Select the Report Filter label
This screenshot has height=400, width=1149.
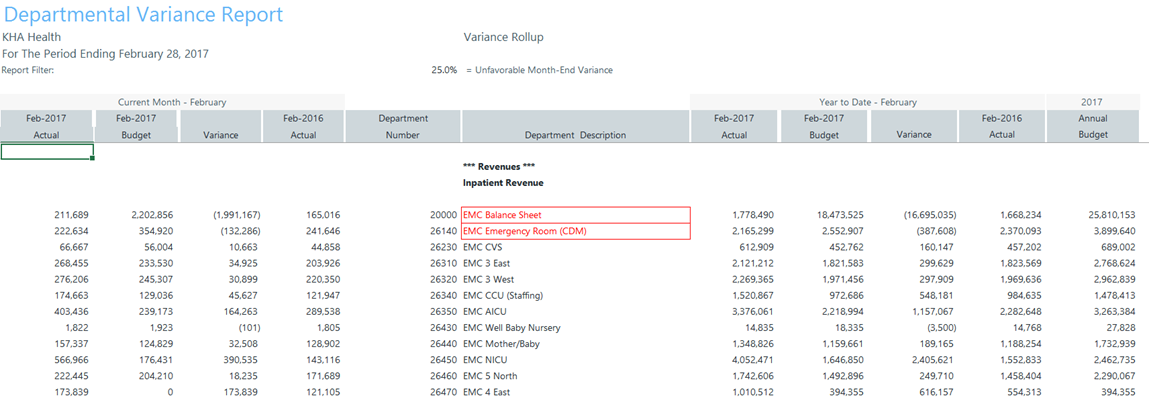click(27, 70)
